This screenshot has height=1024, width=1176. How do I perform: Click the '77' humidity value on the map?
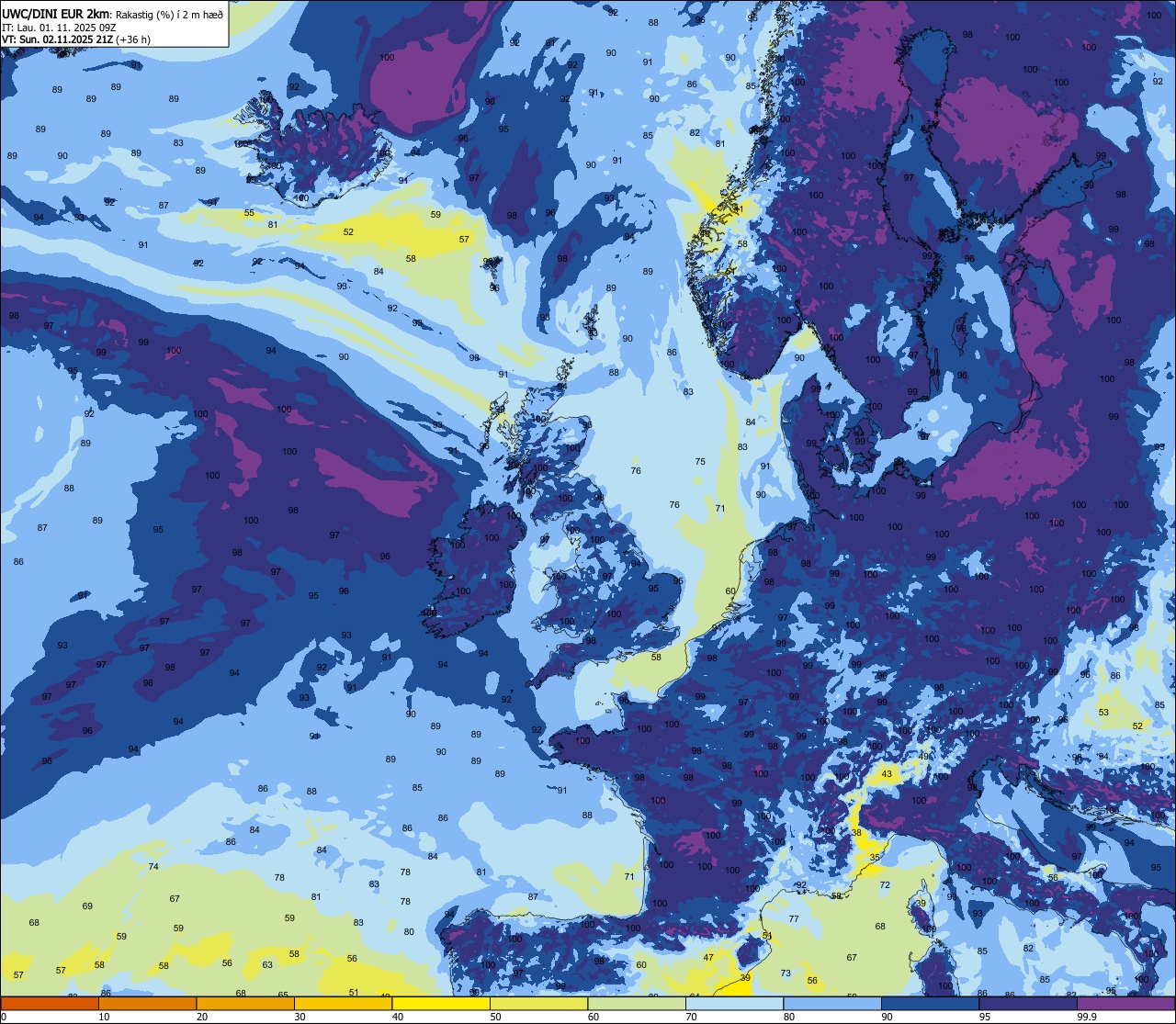[794, 918]
